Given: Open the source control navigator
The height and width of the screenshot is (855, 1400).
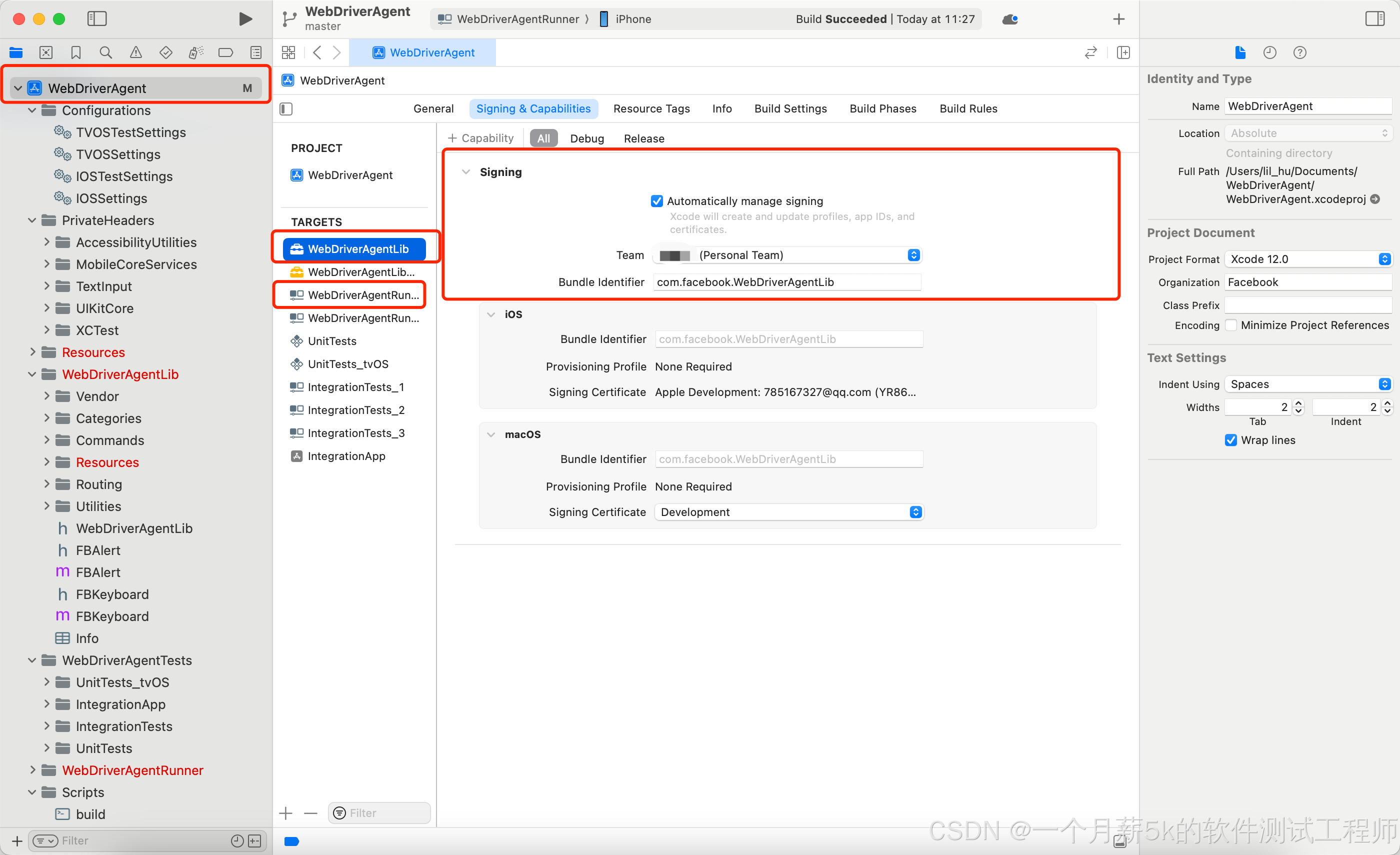Looking at the screenshot, I should coord(46,53).
